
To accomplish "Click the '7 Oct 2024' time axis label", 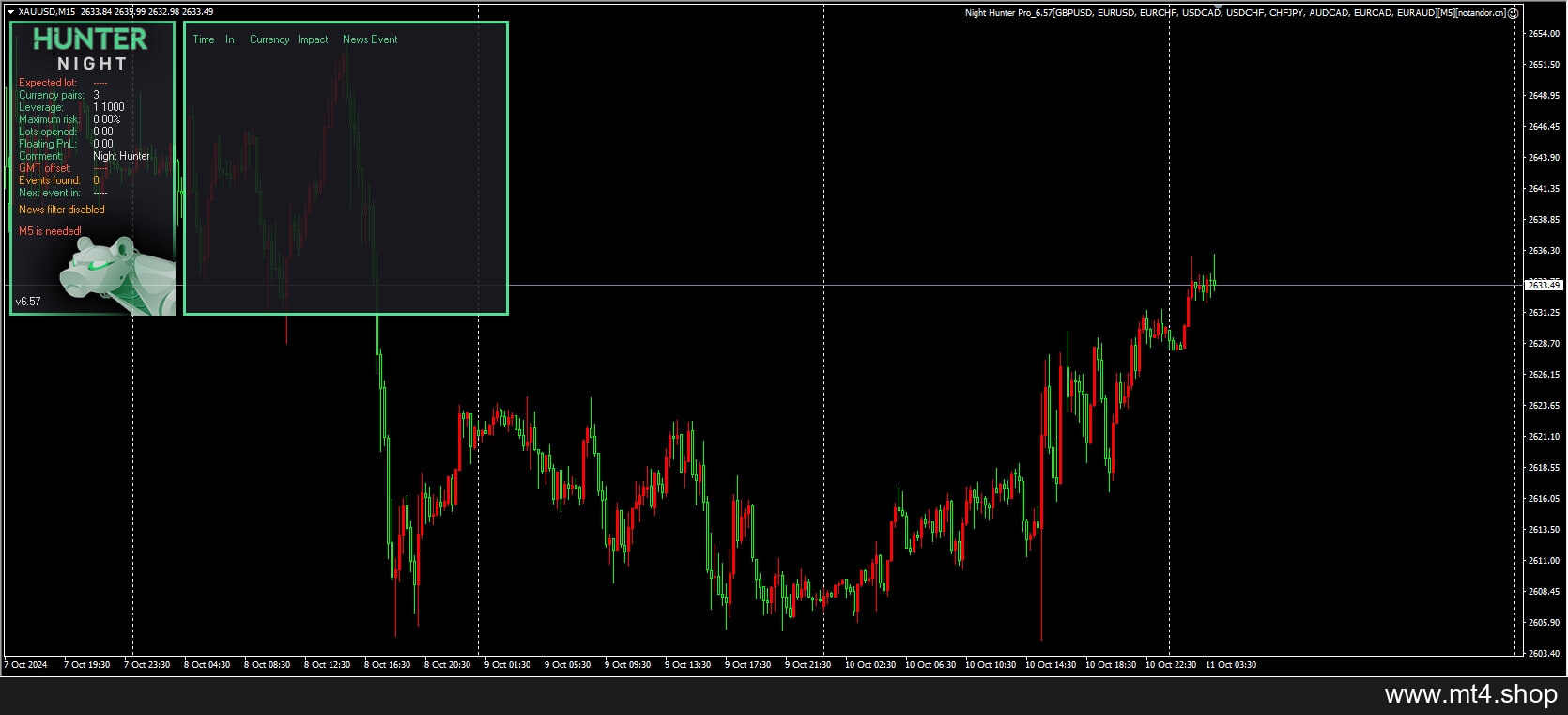I will click(25, 665).
